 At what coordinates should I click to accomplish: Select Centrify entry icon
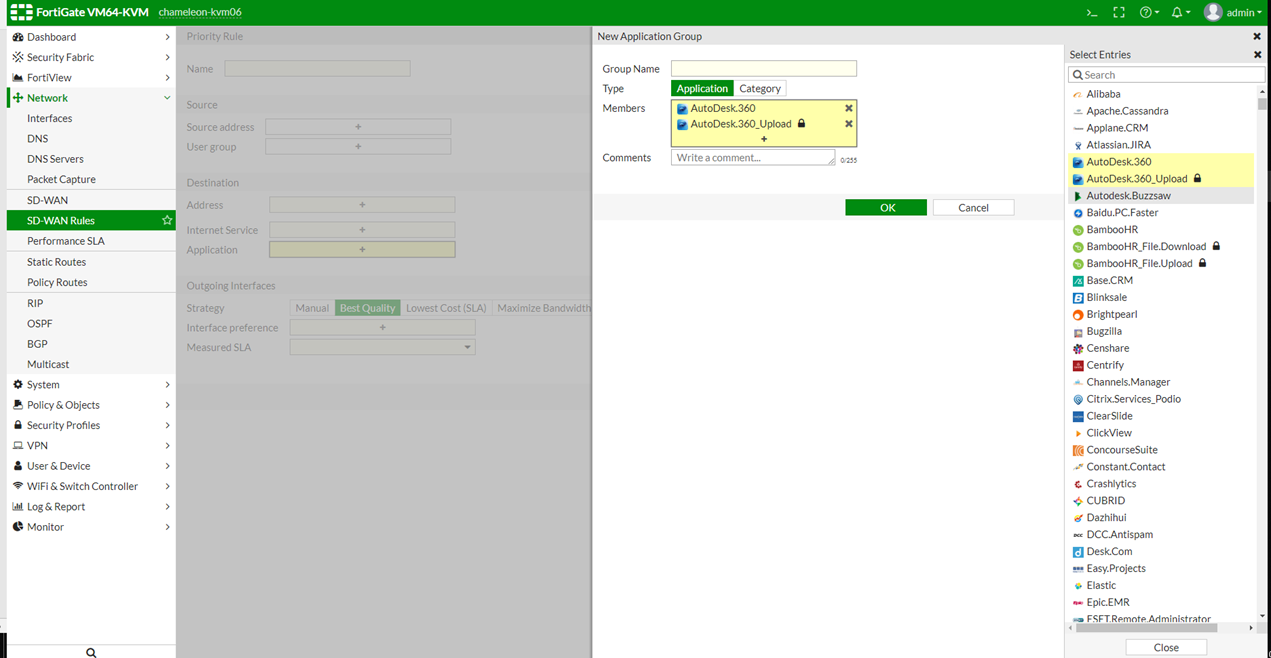click(x=1078, y=366)
